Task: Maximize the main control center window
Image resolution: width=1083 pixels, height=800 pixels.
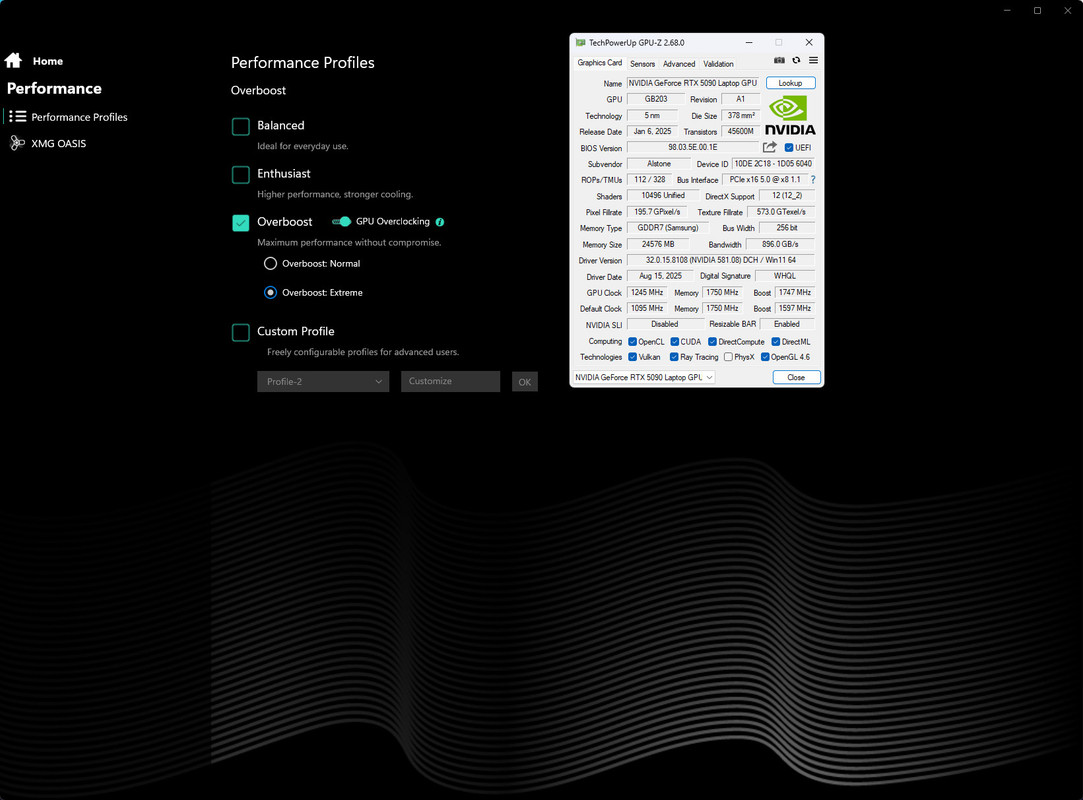Action: [x=1037, y=10]
